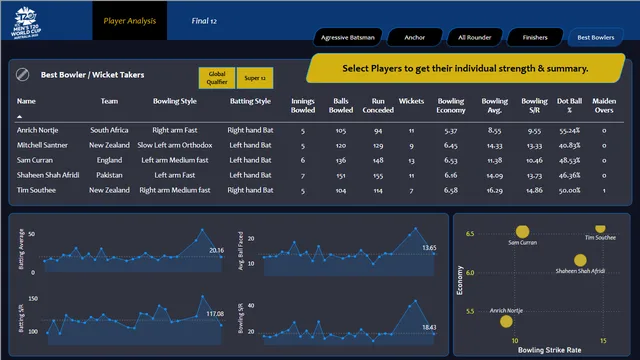Select the Anchor category
The width and height of the screenshot is (640, 360).
pos(415,38)
